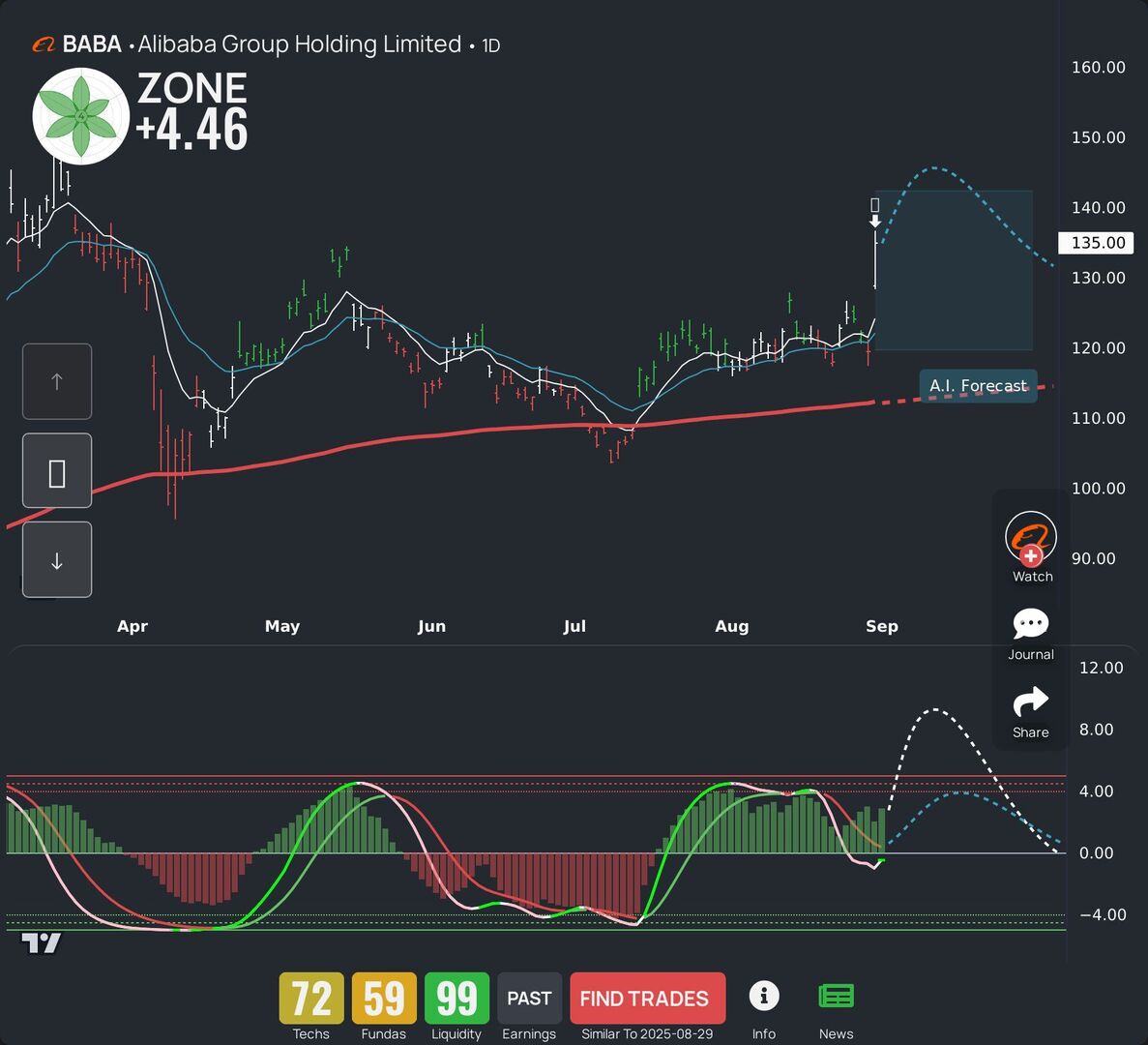Open the Info circle icon
The height and width of the screenshot is (1045, 1148).
click(x=764, y=996)
